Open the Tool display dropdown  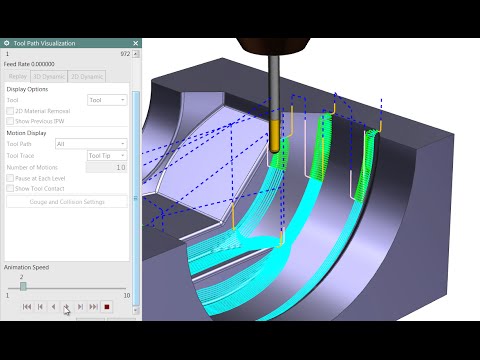pos(107,100)
